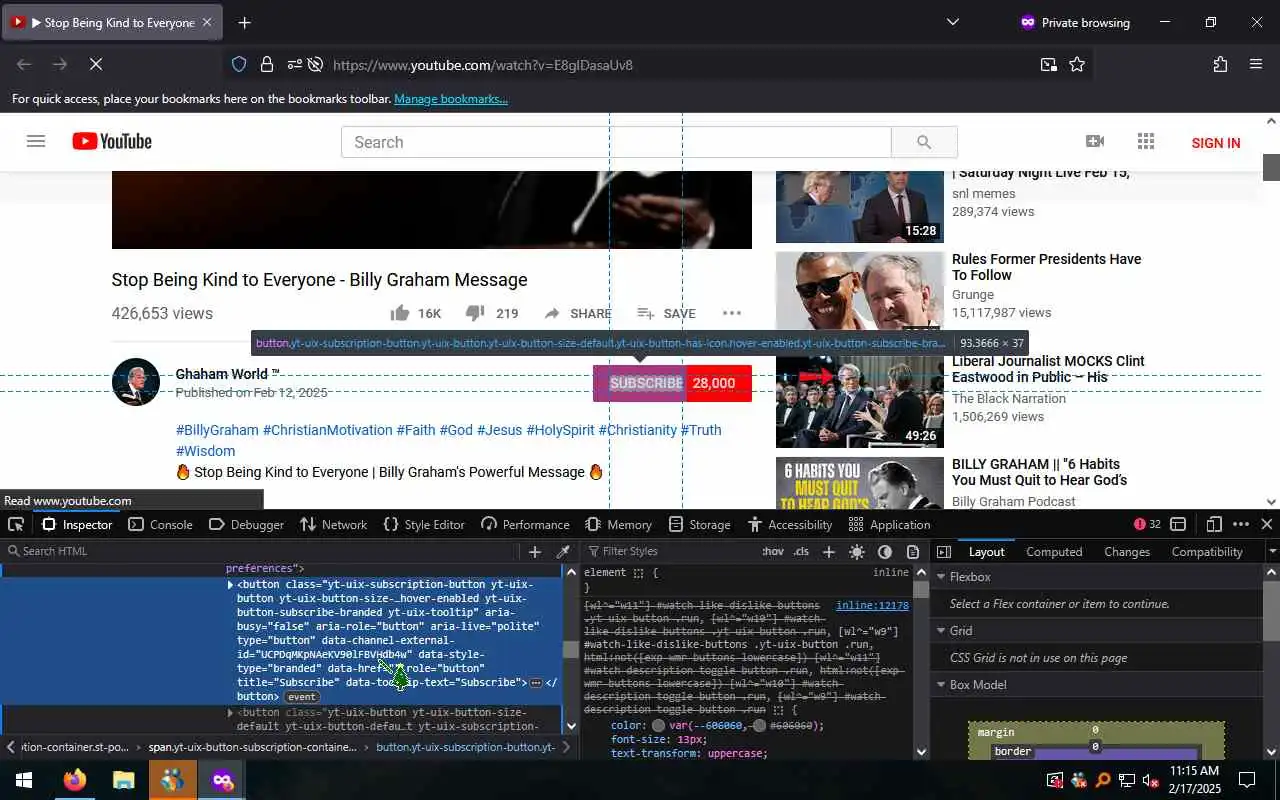
Task: Open the Windows Start button
Action: click(x=22, y=780)
